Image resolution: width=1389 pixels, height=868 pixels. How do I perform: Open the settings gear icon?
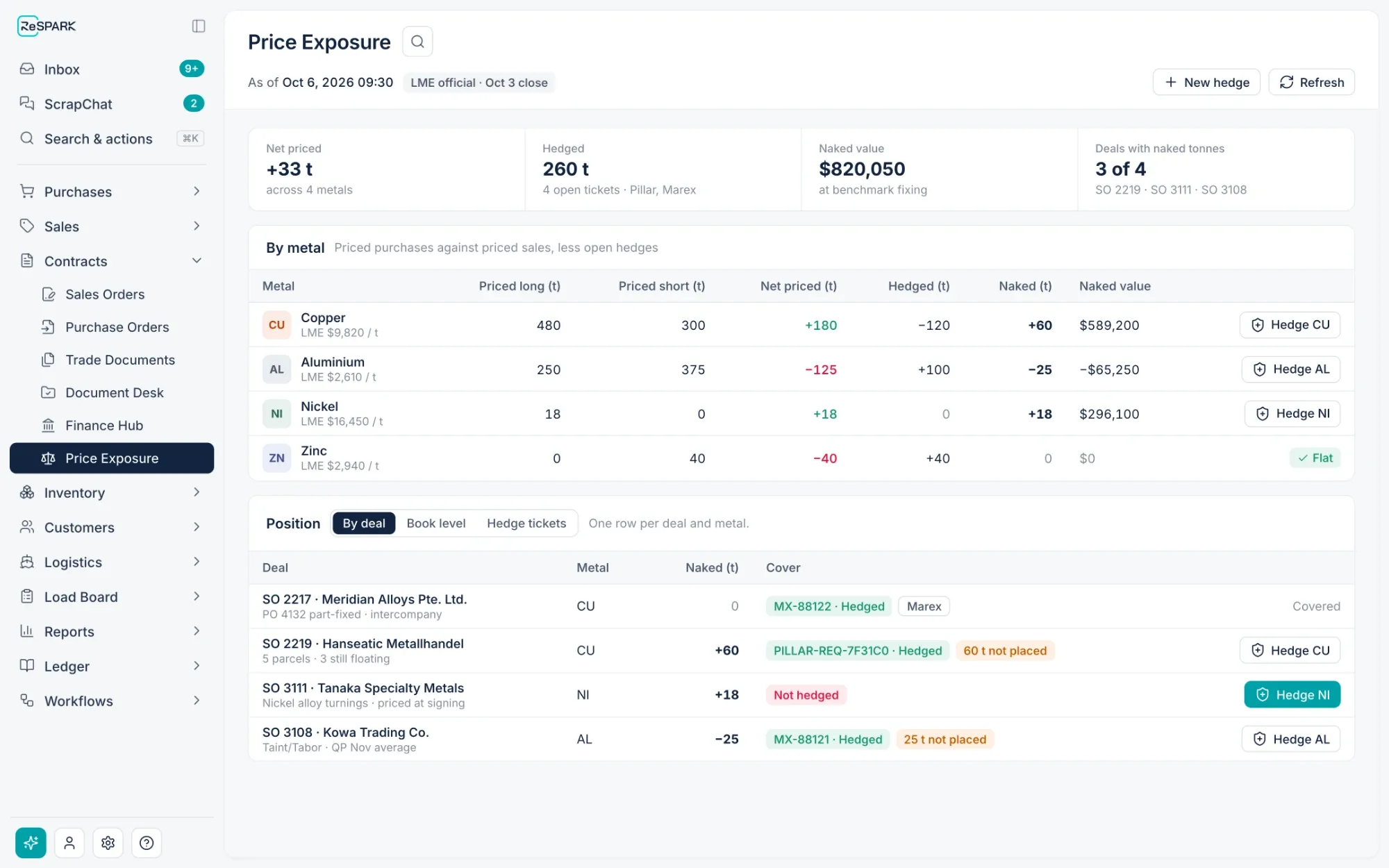[x=108, y=842]
